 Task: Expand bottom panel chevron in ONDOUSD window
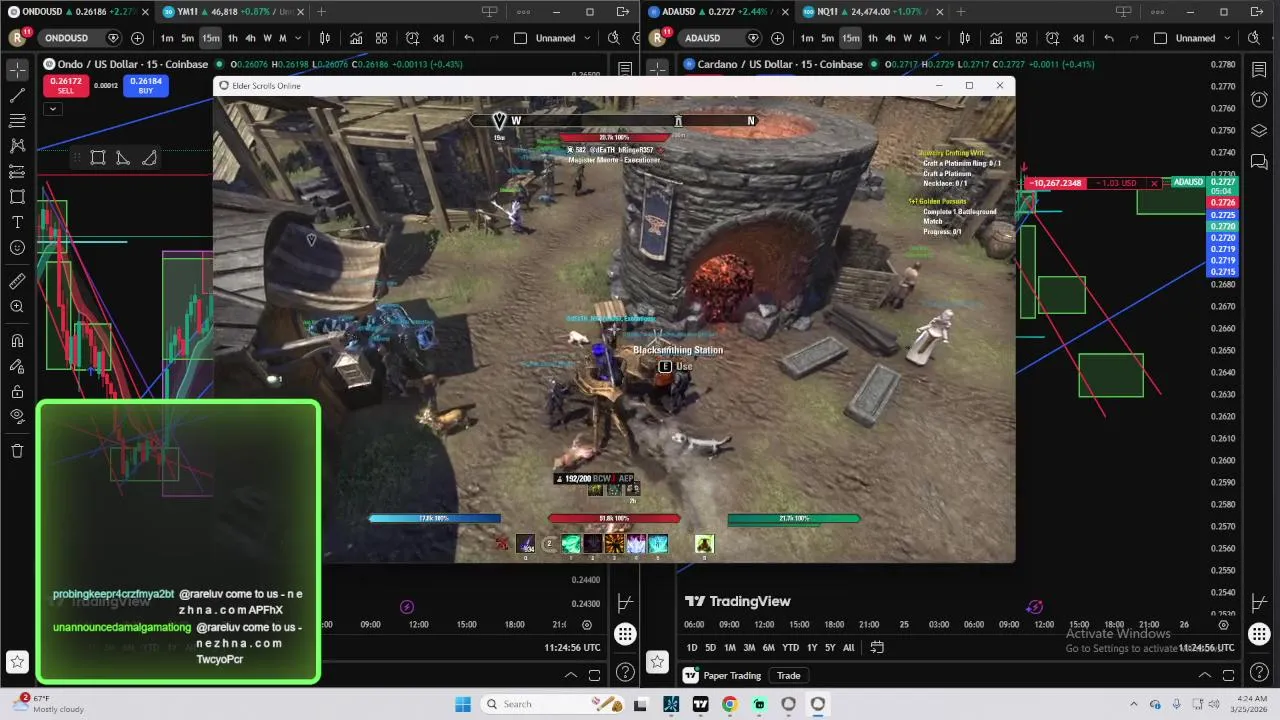[x=571, y=675]
